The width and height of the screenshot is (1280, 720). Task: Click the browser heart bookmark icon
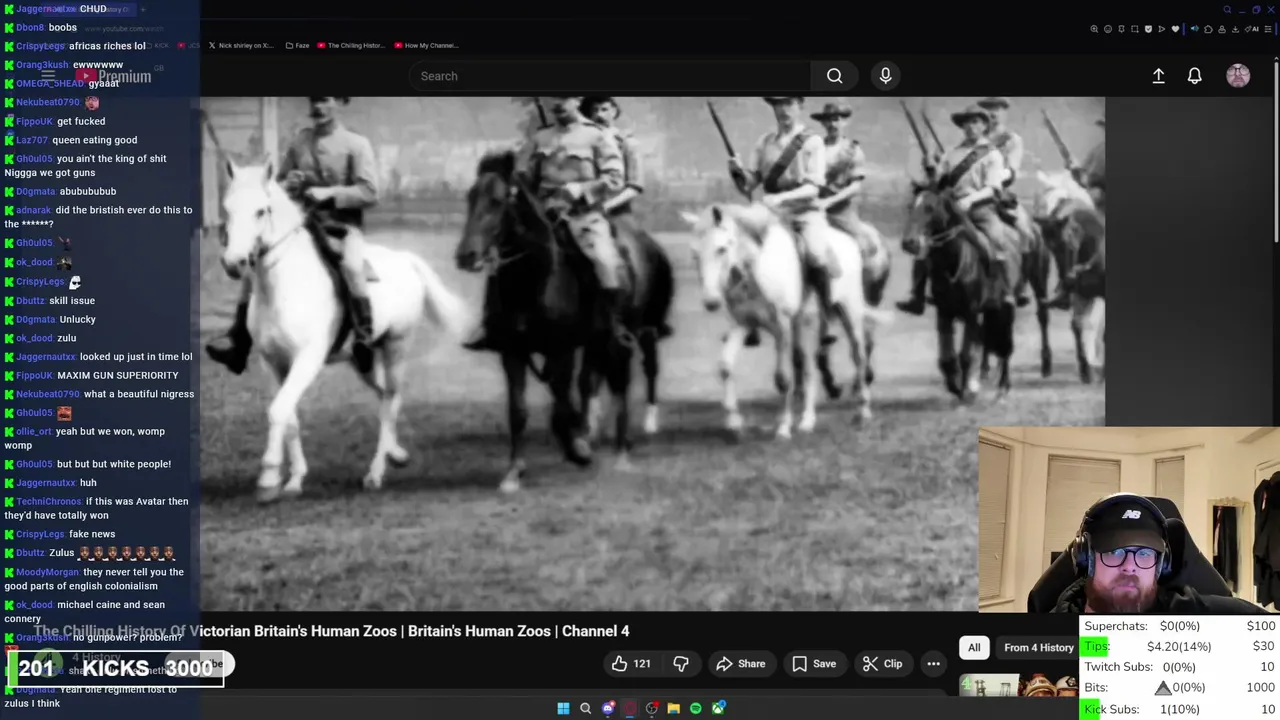(1175, 29)
